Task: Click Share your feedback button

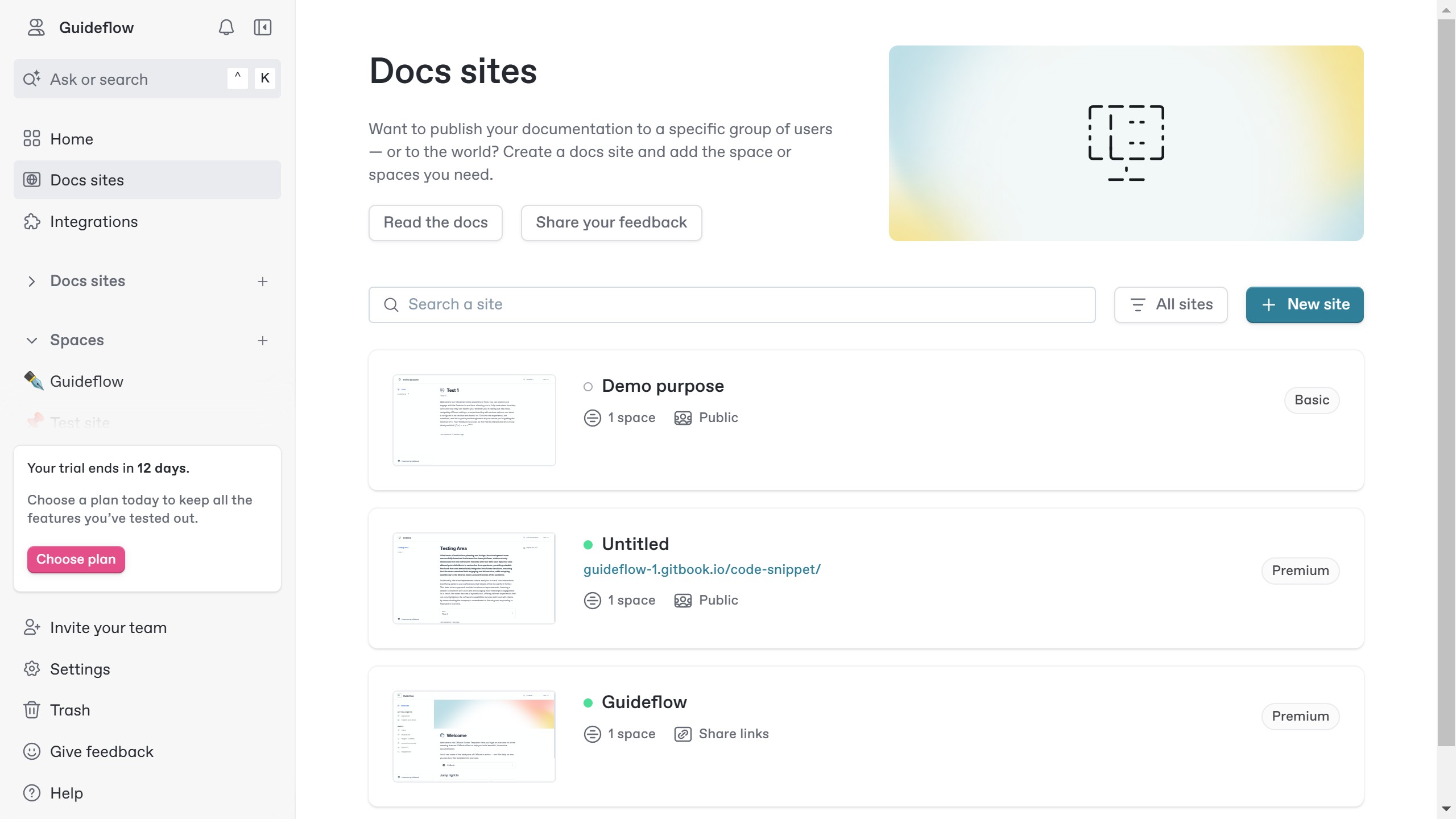Action: [611, 222]
